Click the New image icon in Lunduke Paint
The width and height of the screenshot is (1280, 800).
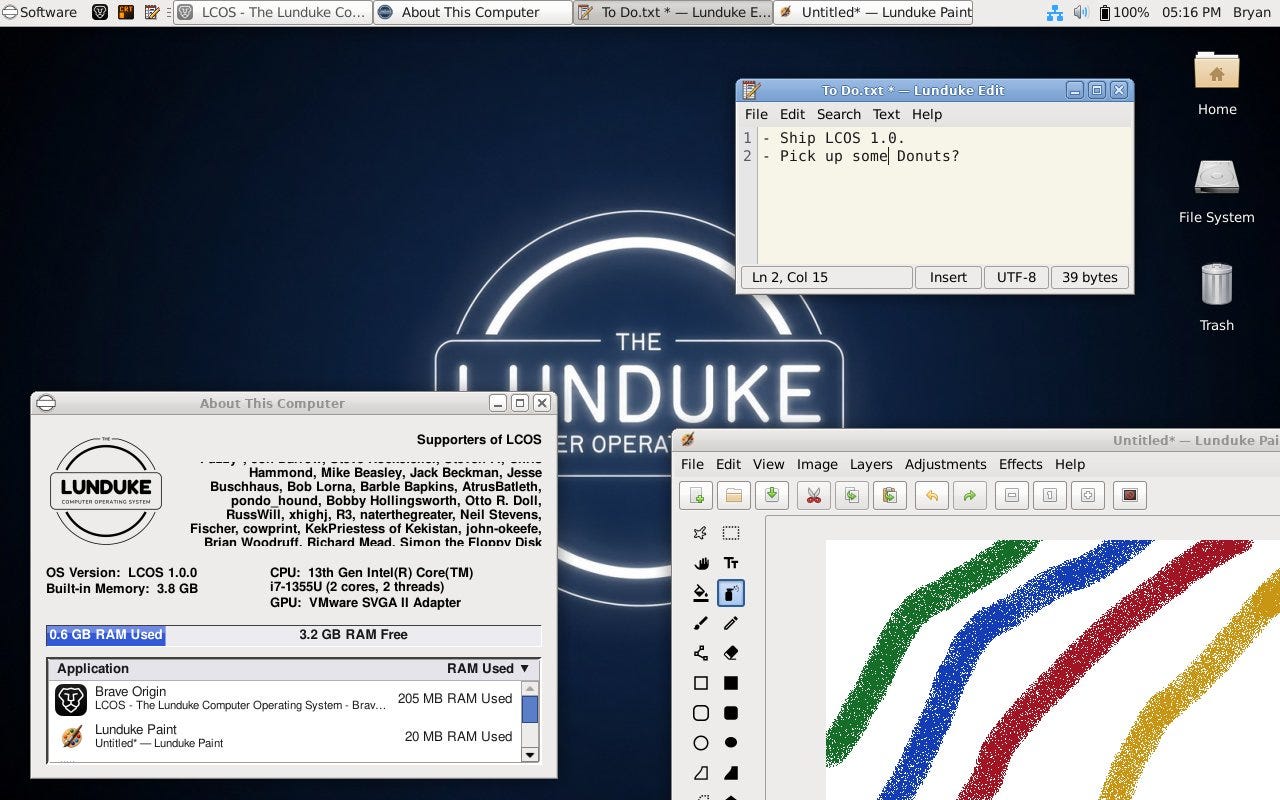tap(697, 496)
